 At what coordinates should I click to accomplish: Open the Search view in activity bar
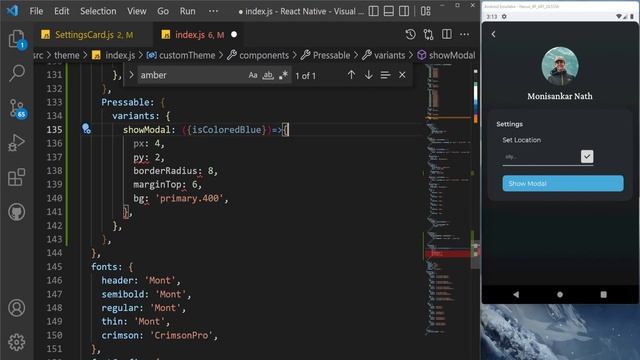pyautogui.click(x=17, y=73)
